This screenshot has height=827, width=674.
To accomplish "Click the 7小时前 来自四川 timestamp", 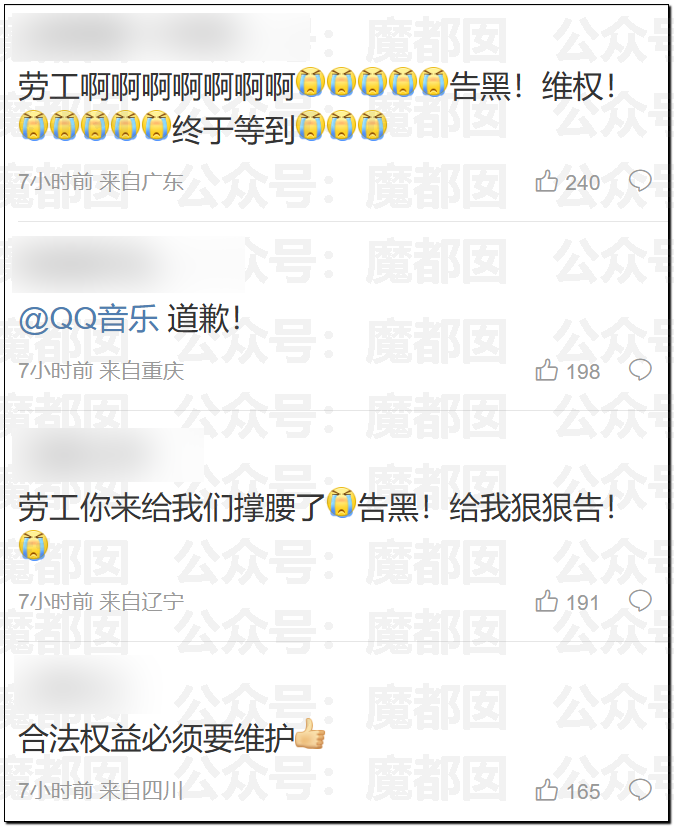I will (101, 791).
